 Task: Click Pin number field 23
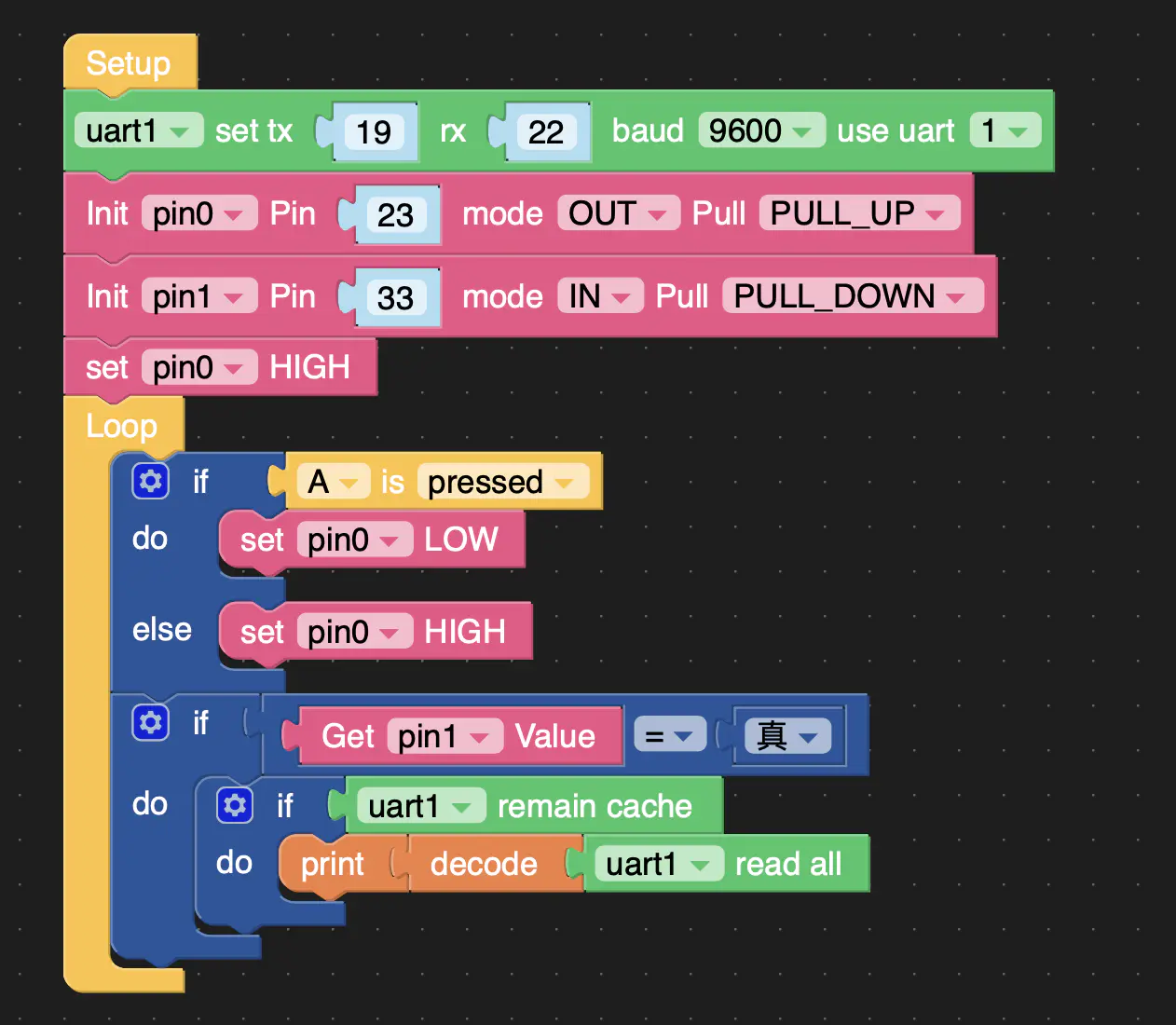[x=395, y=215]
